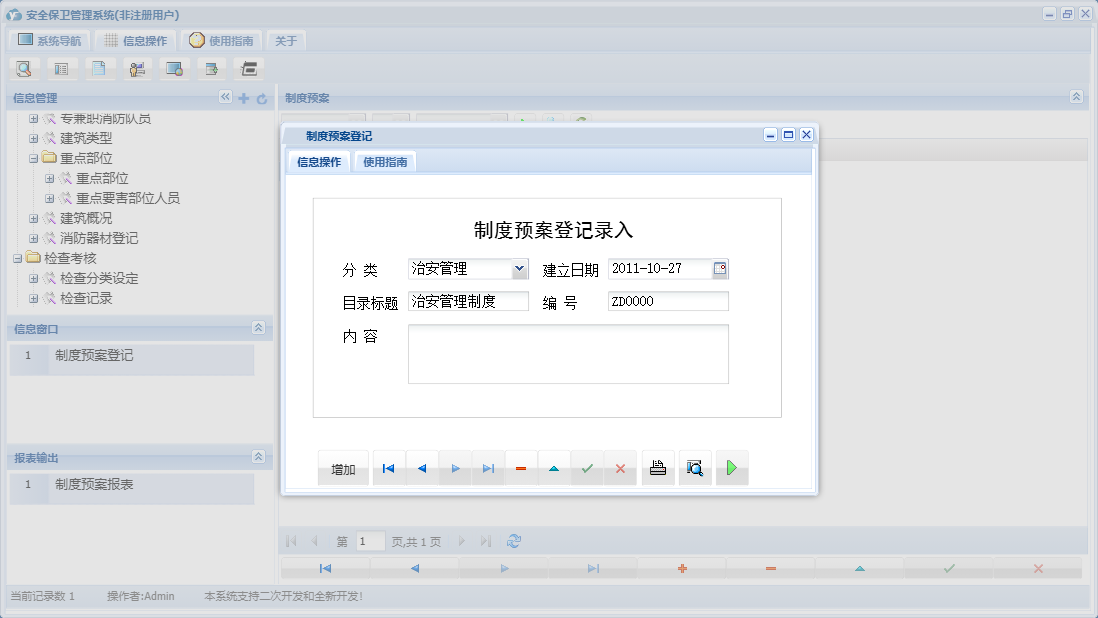Cancel edits with the red X icon

click(x=620, y=467)
